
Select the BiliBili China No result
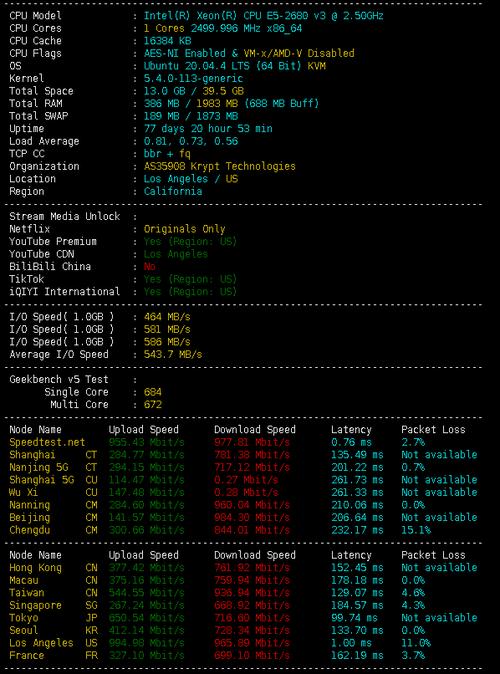click(x=149, y=267)
